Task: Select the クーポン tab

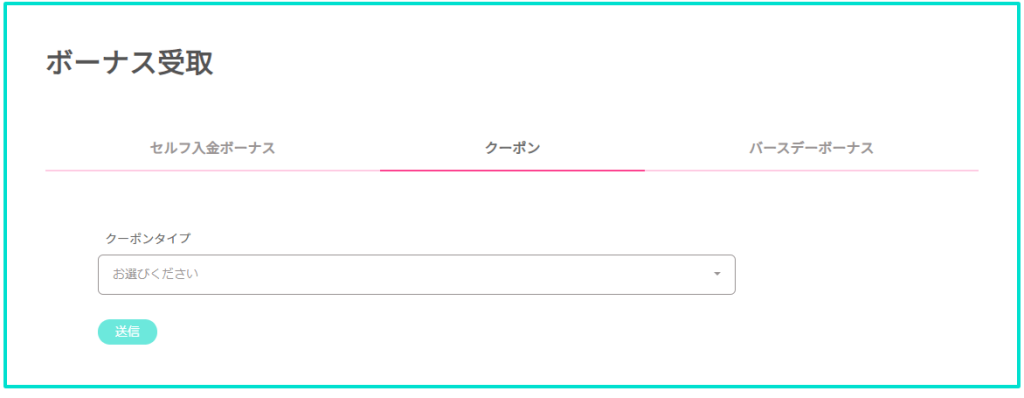Action: tap(512, 148)
